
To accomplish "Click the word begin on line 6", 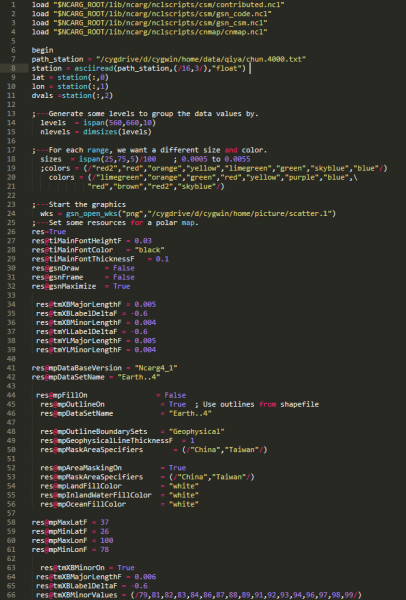I will [x=42, y=50].
